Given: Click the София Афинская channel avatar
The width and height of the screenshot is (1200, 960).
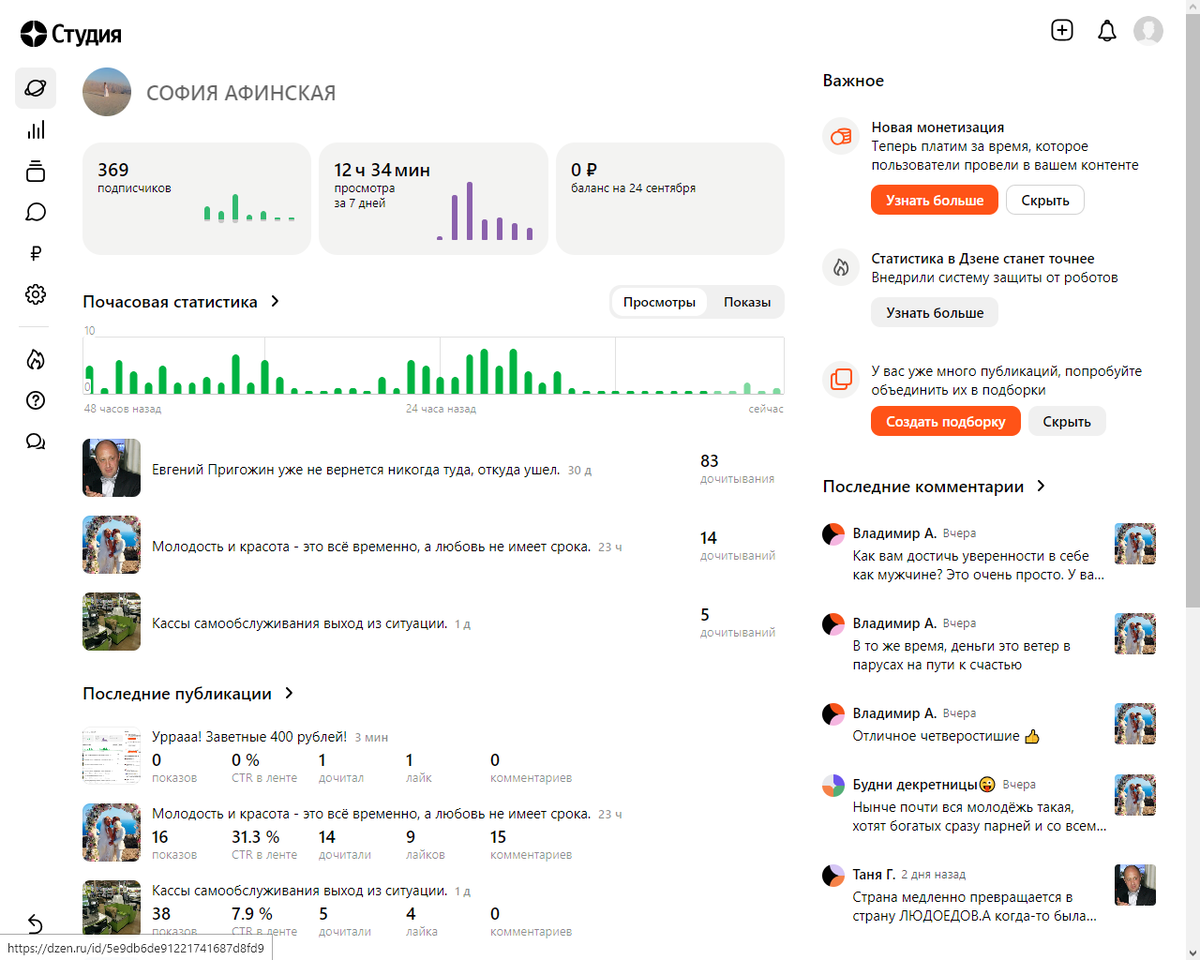Looking at the screenshot, I should tap(107, 93).
